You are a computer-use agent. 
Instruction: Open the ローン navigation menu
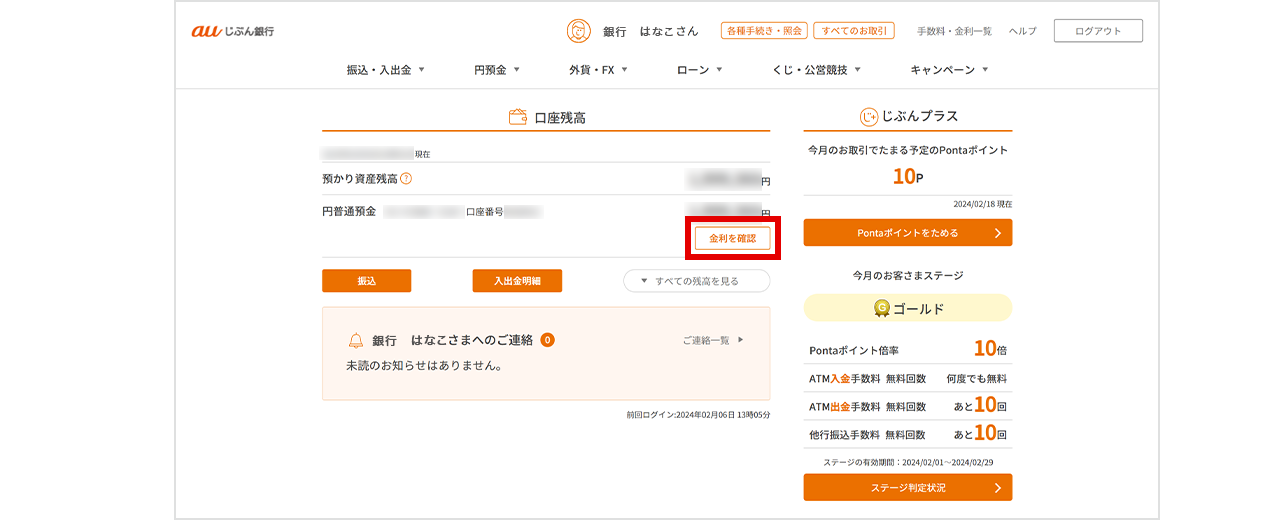pyautogui.click(x=699, y=70)
